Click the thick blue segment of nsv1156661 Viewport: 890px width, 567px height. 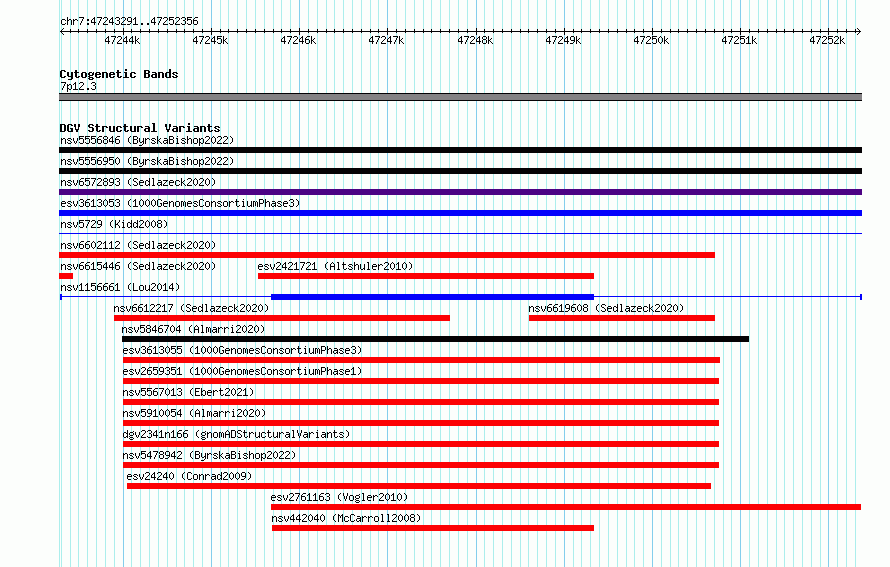(433, 297)
